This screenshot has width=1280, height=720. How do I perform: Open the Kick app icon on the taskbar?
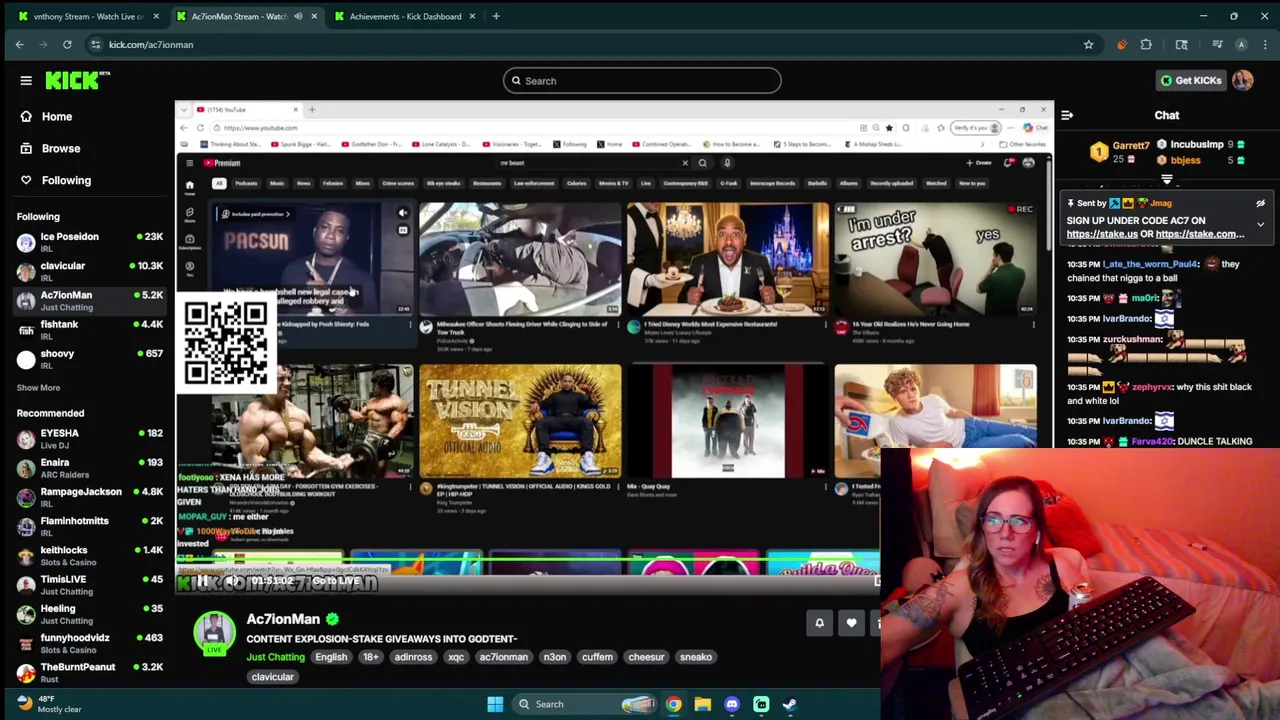coord(761,704)
